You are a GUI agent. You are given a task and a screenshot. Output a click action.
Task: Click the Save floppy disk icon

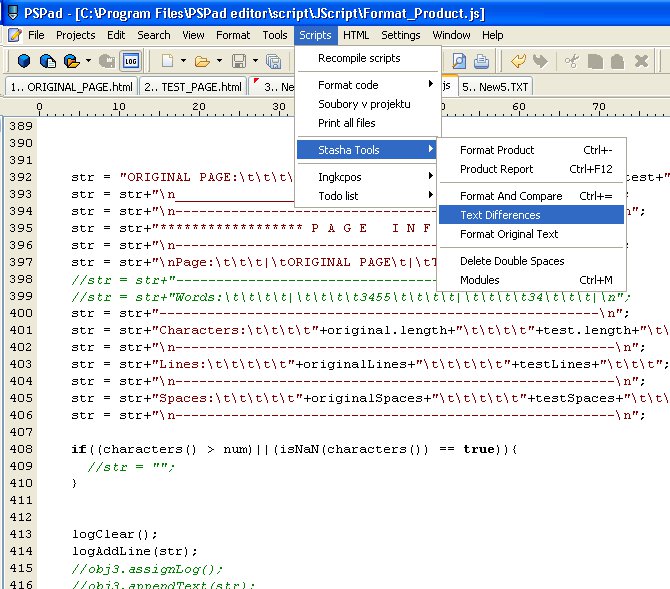(238, 61)
